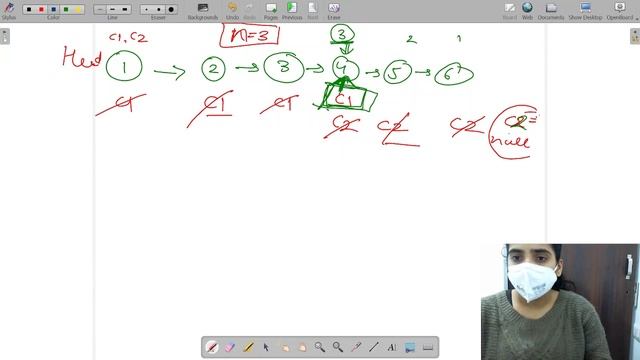
Task: Select the green pen color
Action: 66,9
